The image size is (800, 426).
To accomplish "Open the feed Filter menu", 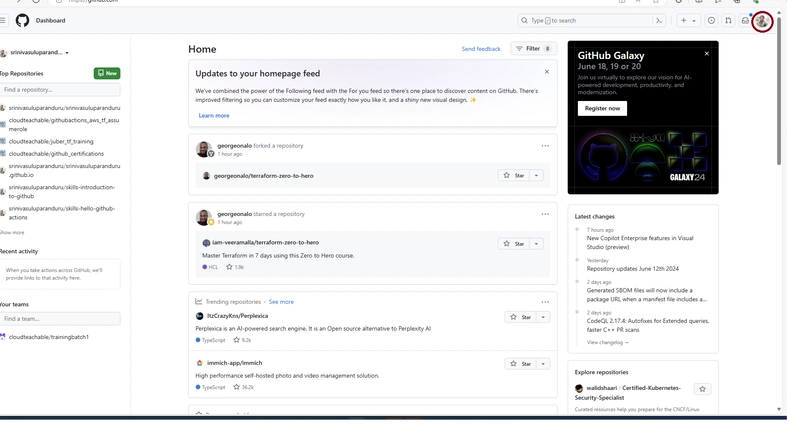I will (532, 48).
